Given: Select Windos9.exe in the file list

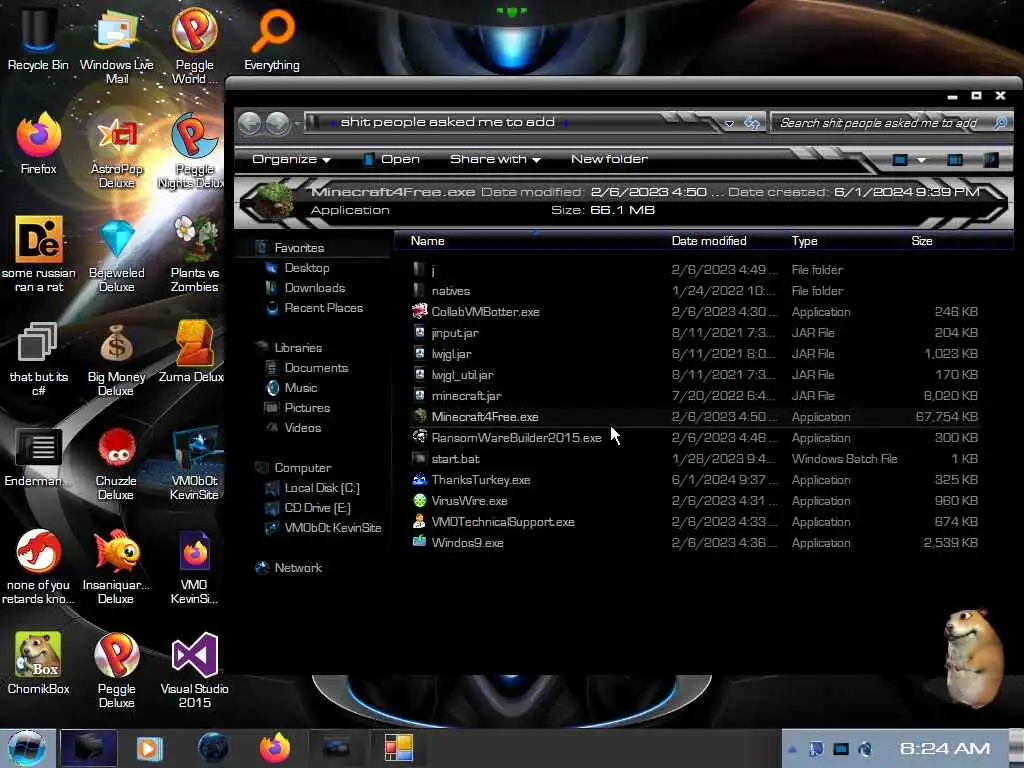Looking at the screenshot, I should pyautogui.click(x=694, y=543).
